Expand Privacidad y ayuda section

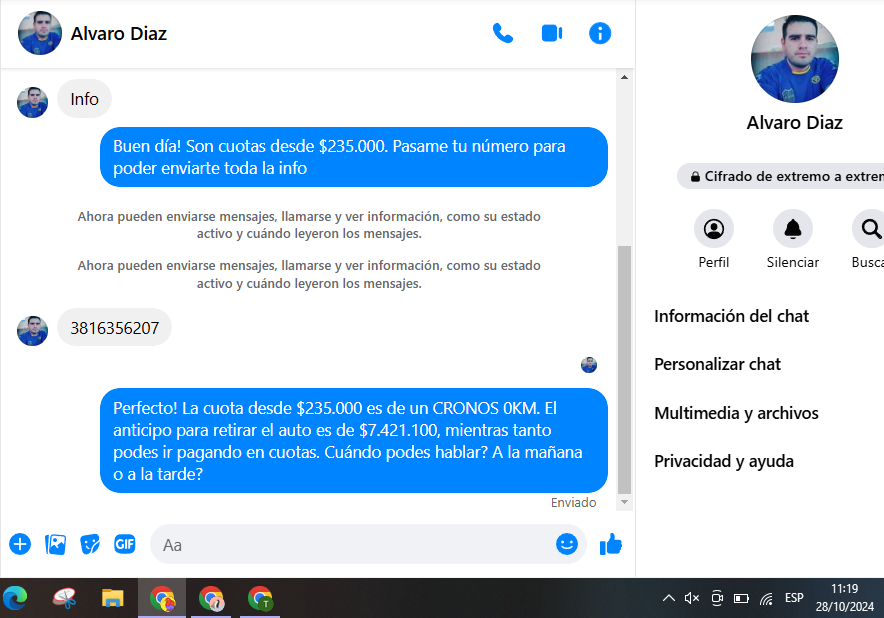coord(724,461)
